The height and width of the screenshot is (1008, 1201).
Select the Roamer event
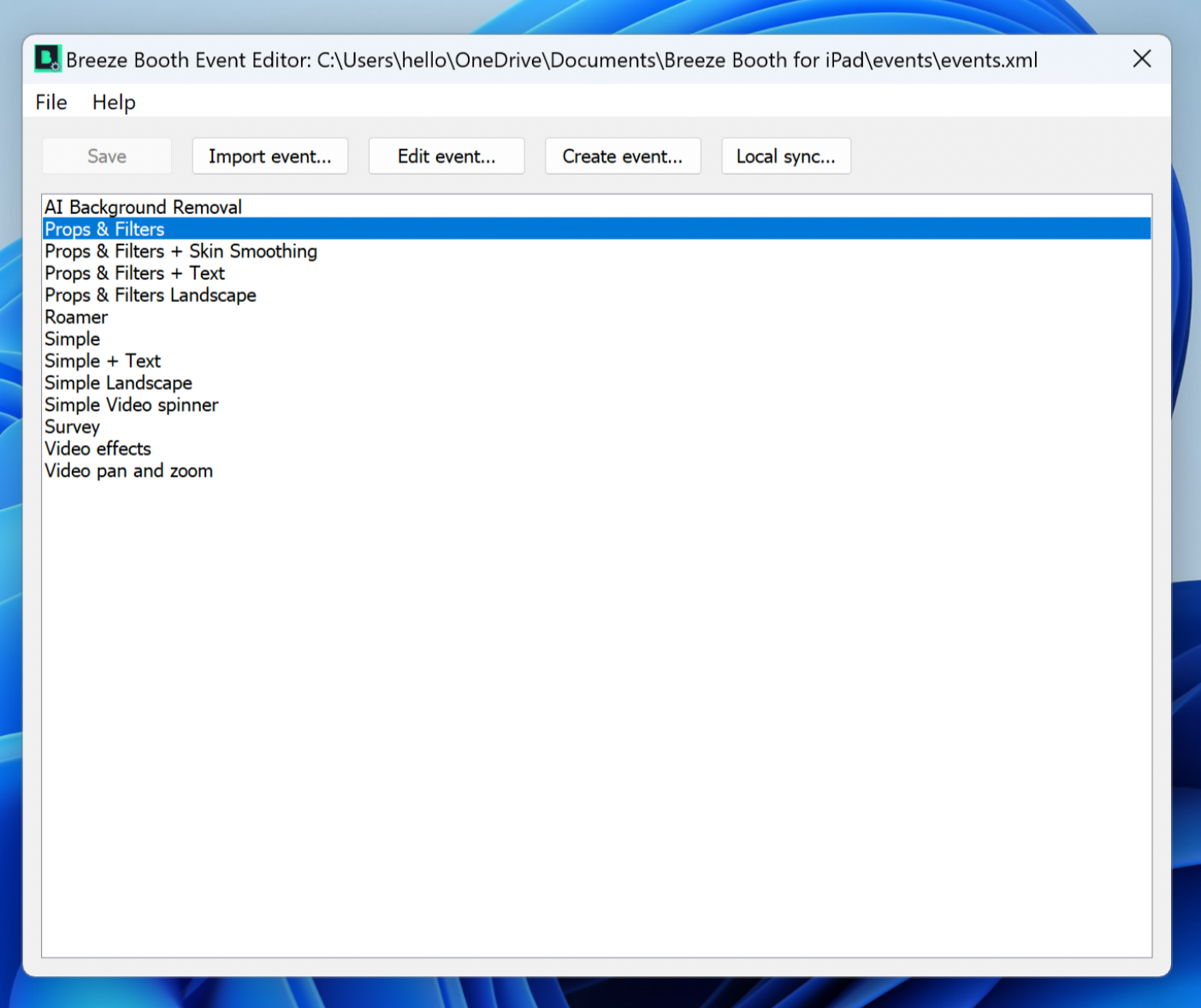point(76,317)
